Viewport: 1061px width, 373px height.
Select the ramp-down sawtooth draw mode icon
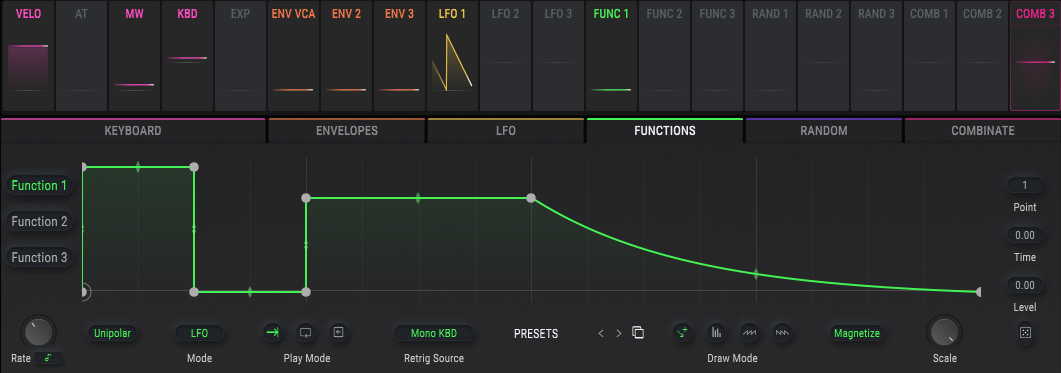coord(782,332)
